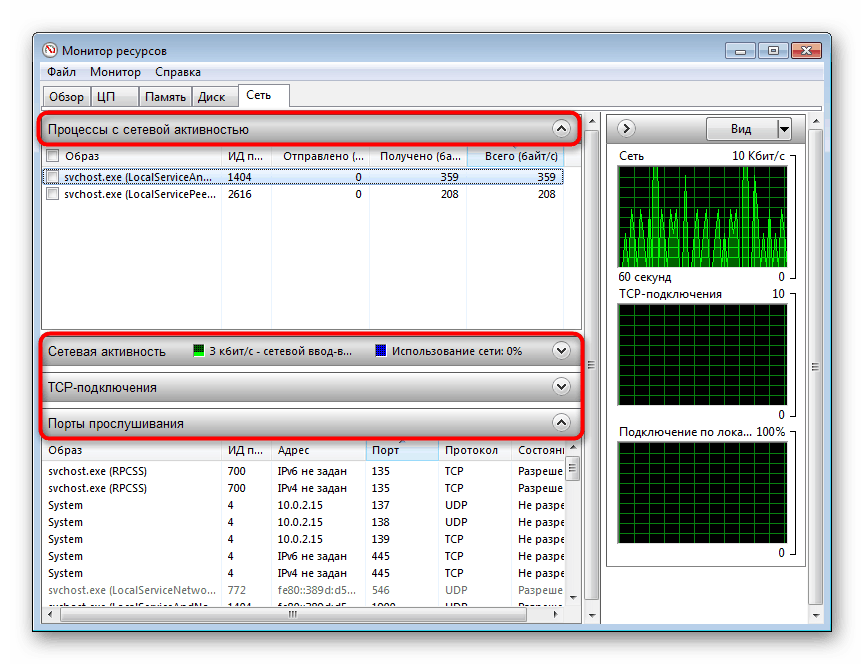Expand the Сетевая активность section
The image size is (864, 664).
click(x=561, y=351)
